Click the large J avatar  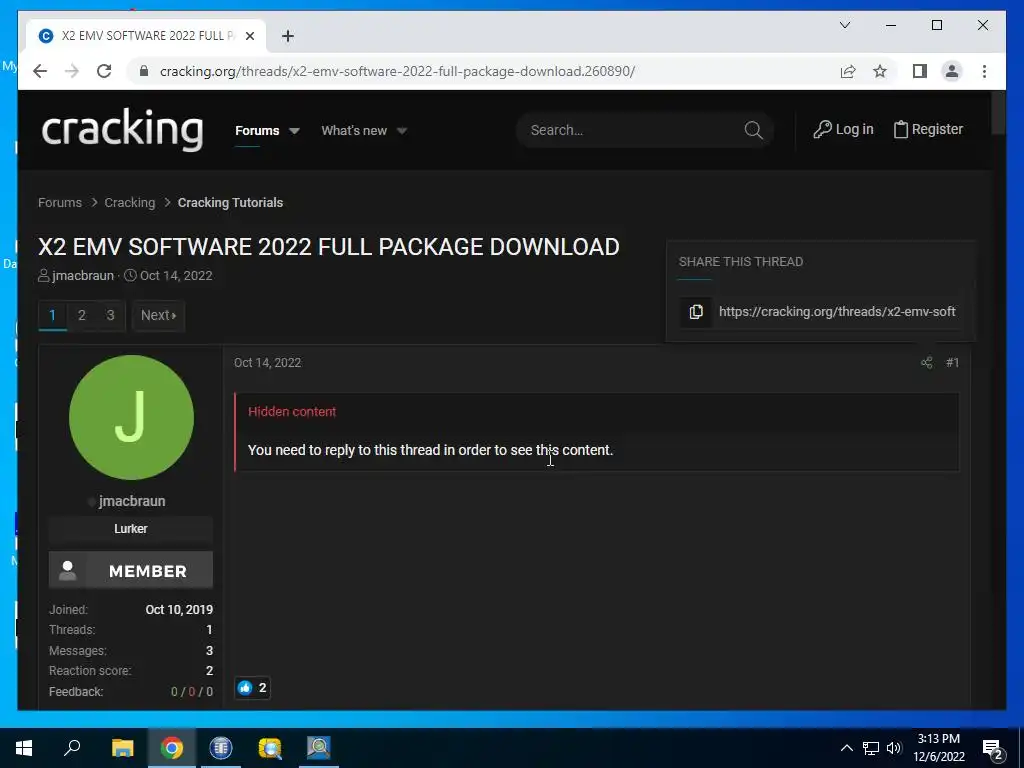131,417
